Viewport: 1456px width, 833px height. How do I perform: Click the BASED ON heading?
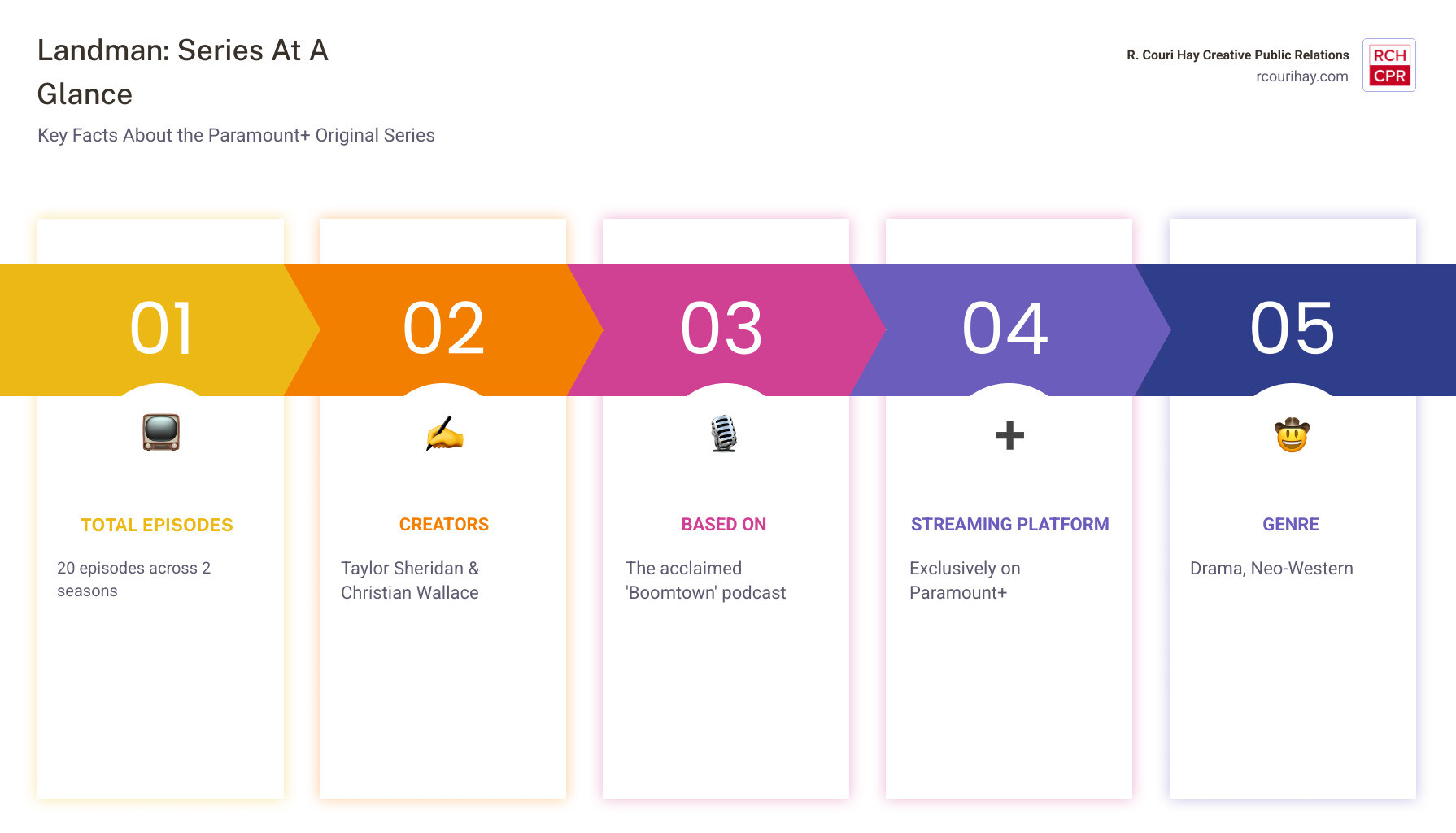pyautogui.click(x=724, y=525)
